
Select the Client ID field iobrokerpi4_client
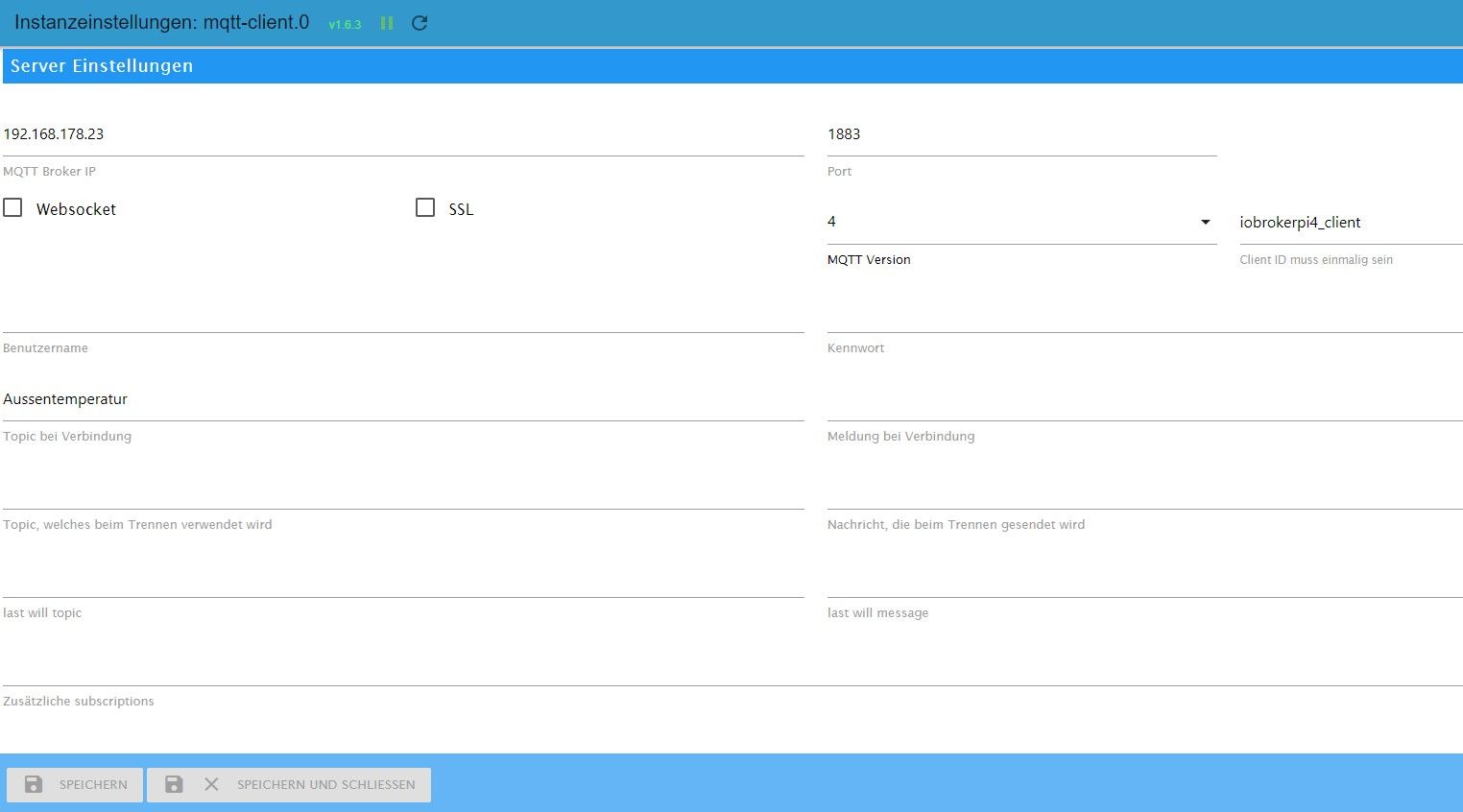point(1344,223)
